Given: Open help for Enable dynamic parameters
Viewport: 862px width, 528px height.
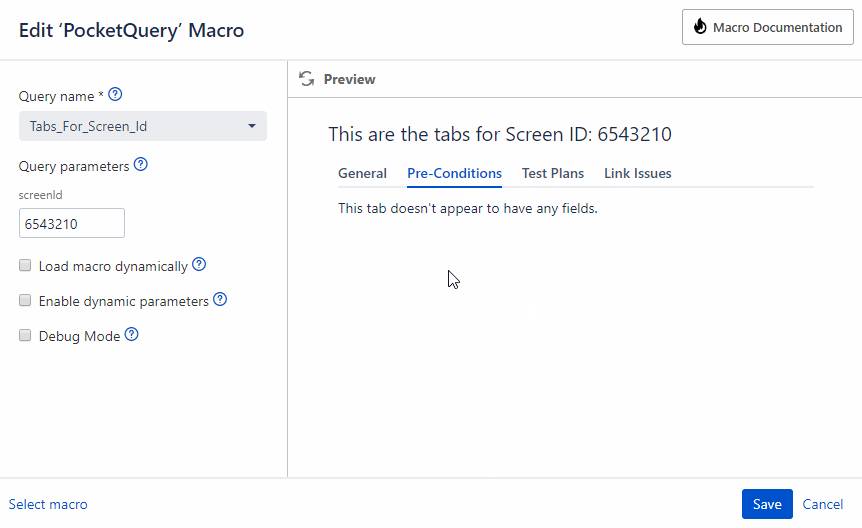Looking at the screenshot, I should pyautogui.click(x=220, y=300).
